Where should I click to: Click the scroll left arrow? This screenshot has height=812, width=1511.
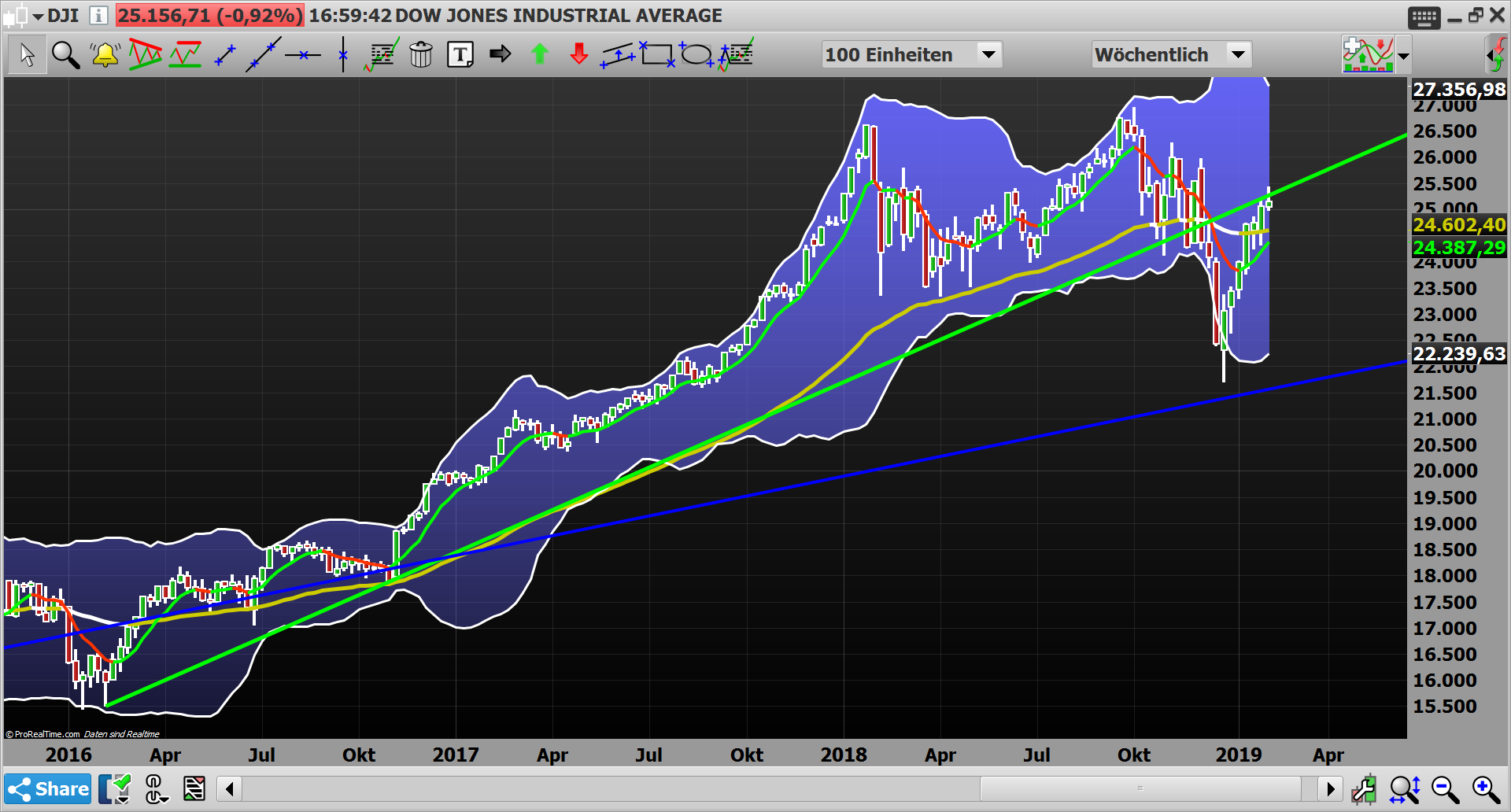point(230,788)
